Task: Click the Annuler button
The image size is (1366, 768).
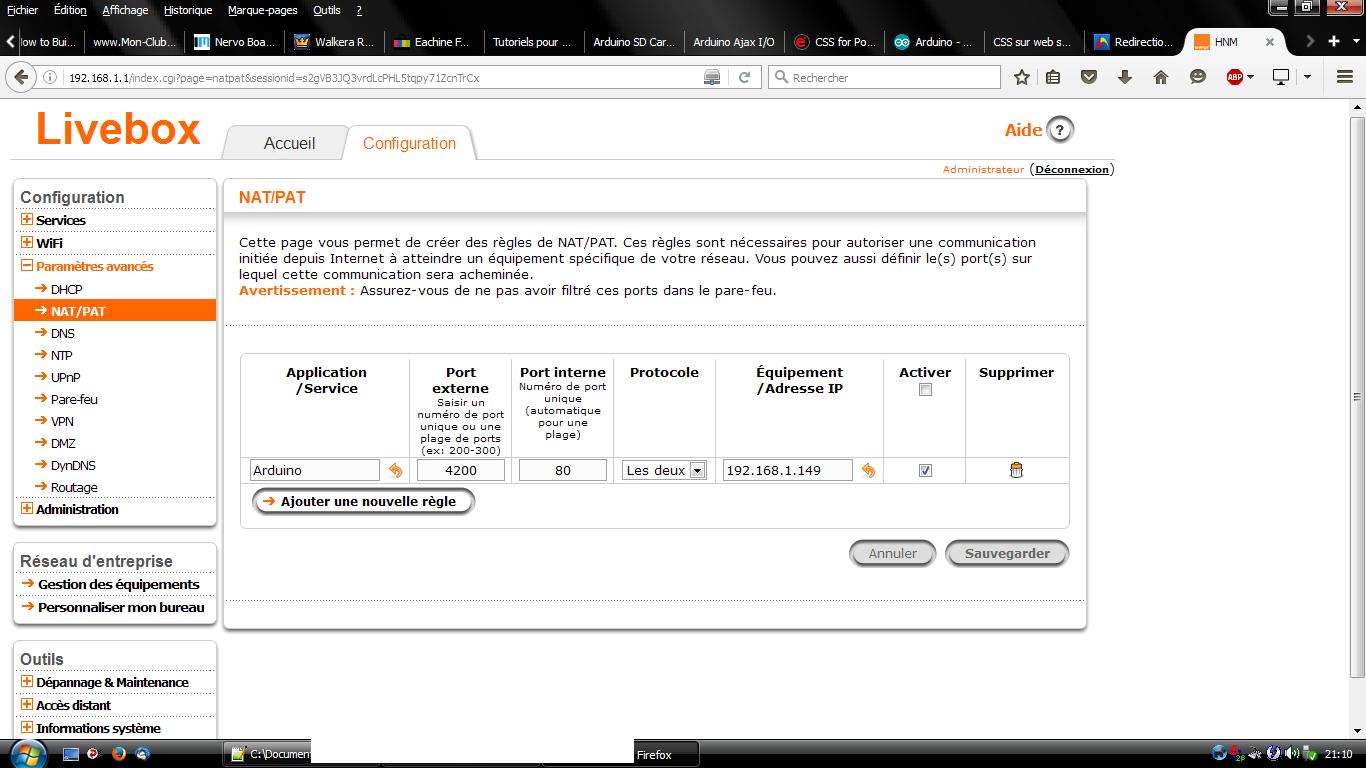Action: pos(892,553)
